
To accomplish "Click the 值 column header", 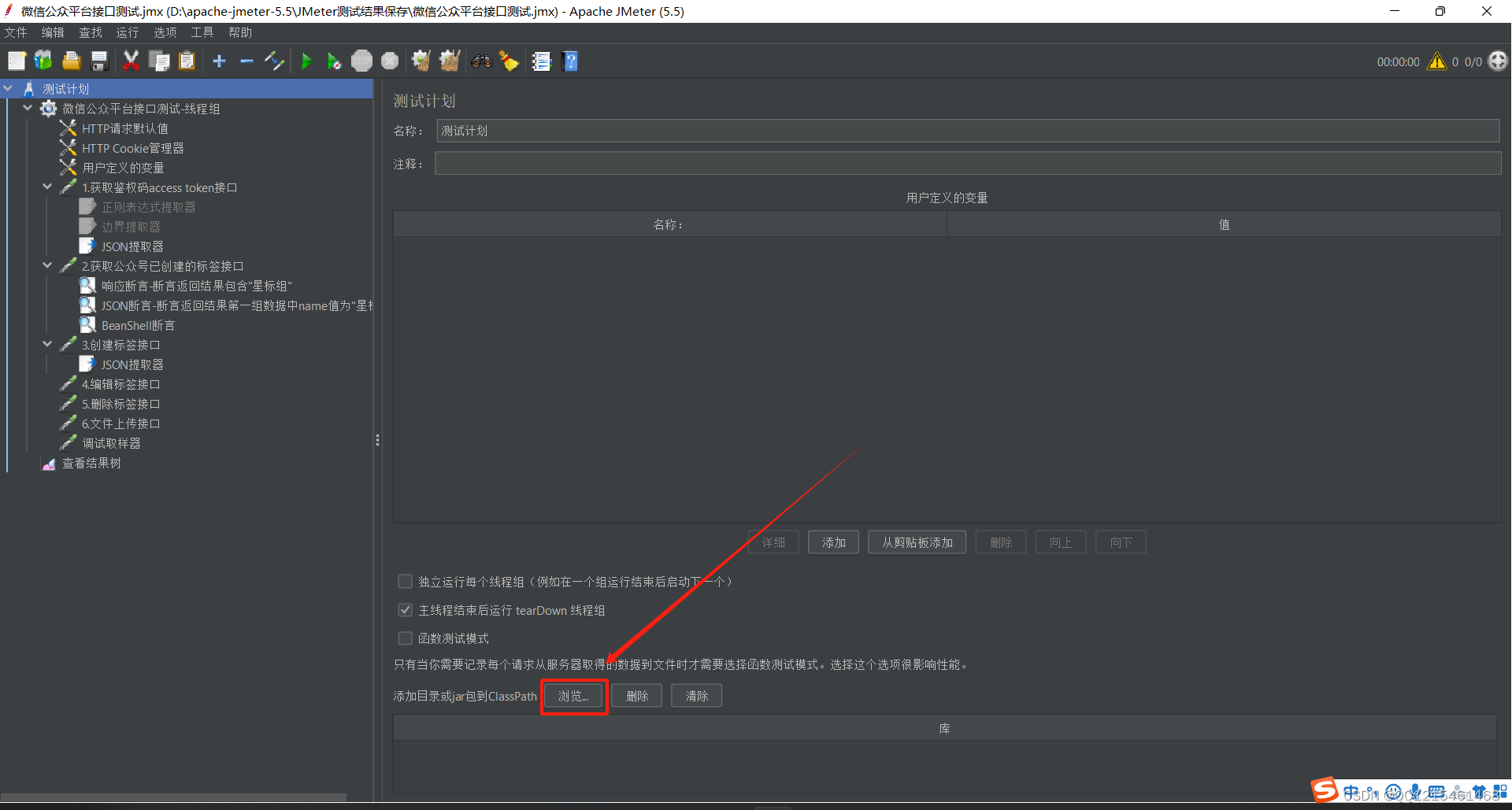I will [1224, 224].
